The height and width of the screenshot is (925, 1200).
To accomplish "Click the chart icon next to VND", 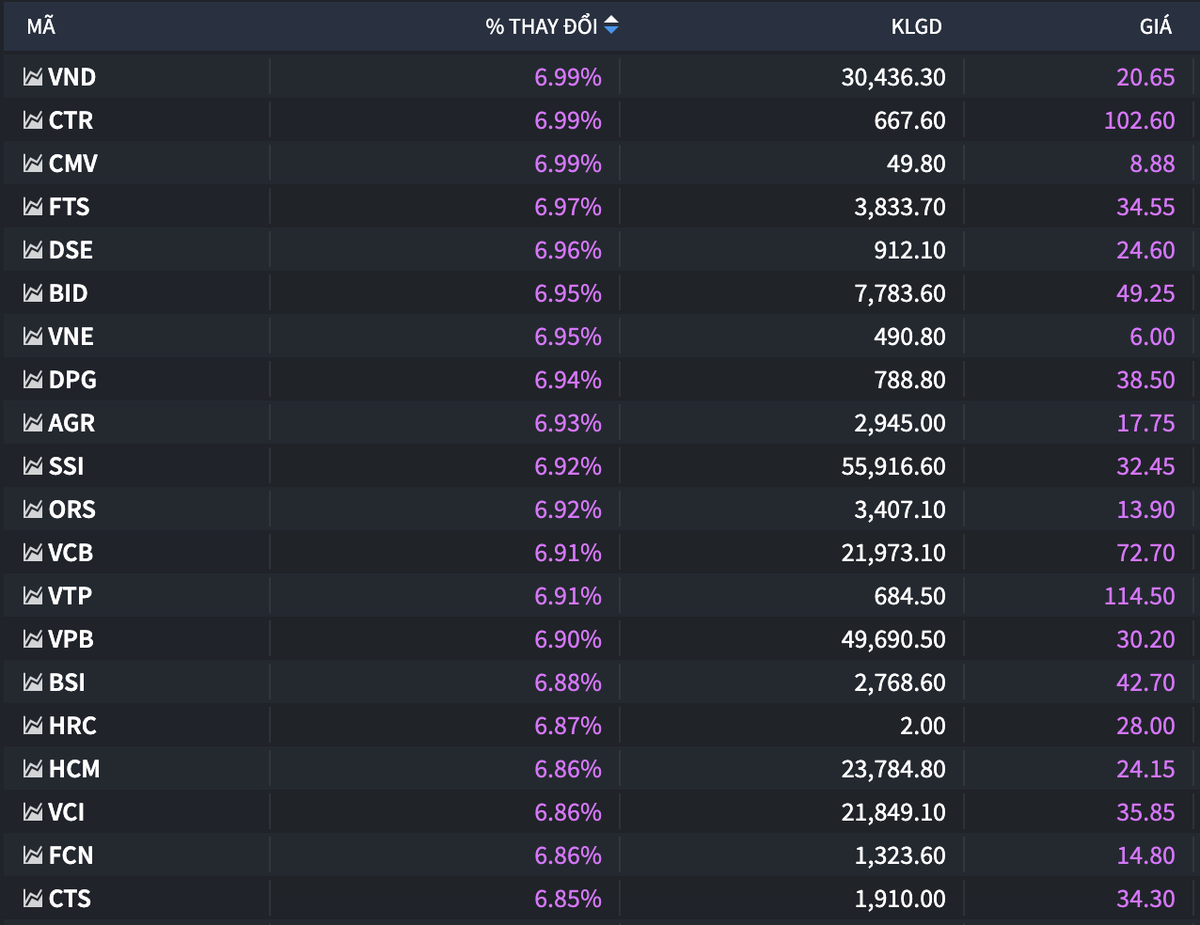I will (x=32, y=77).
